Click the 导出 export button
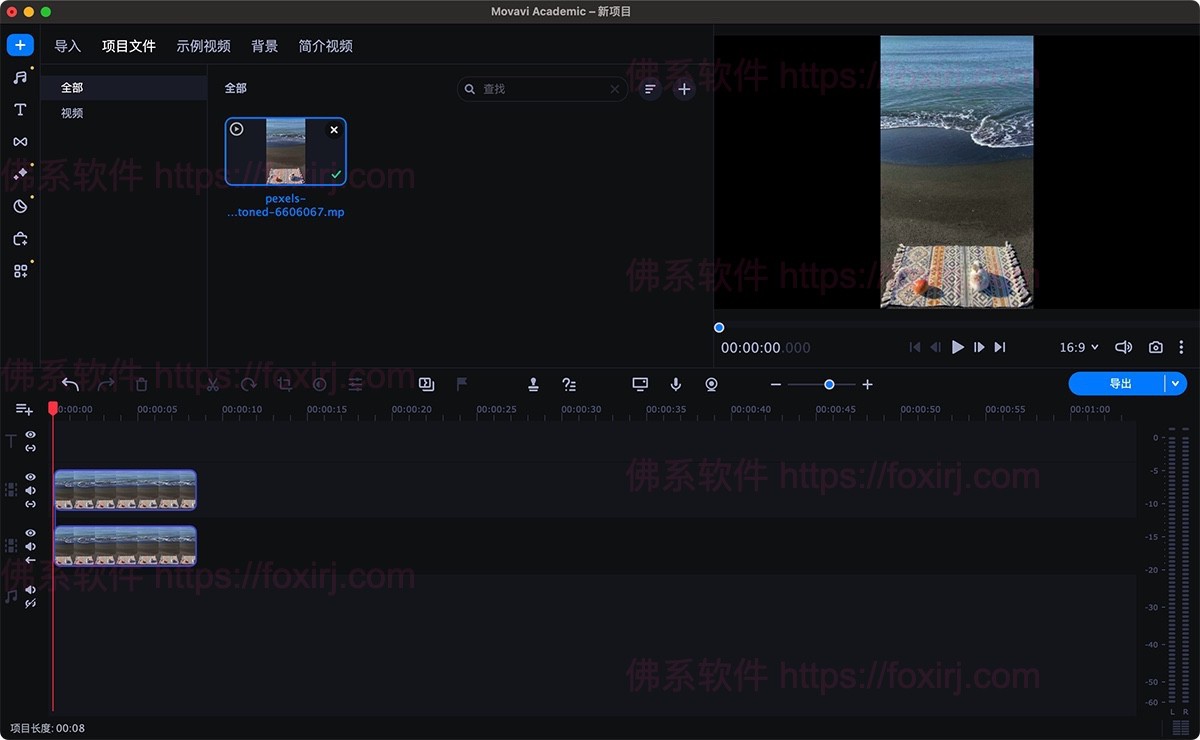 (1118, 383)
